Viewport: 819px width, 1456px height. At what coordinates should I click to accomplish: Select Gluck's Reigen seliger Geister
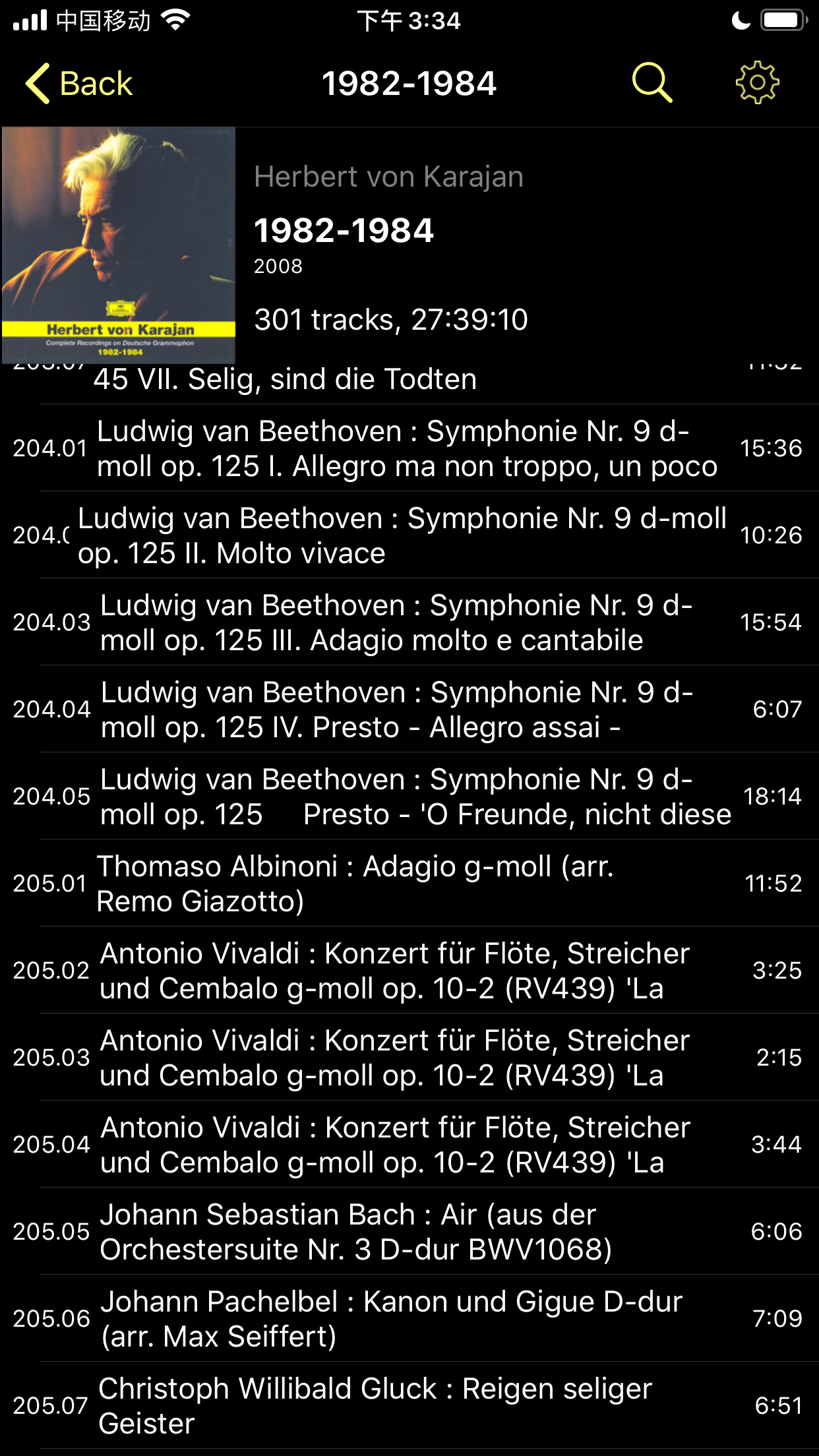coord(375,1406)
